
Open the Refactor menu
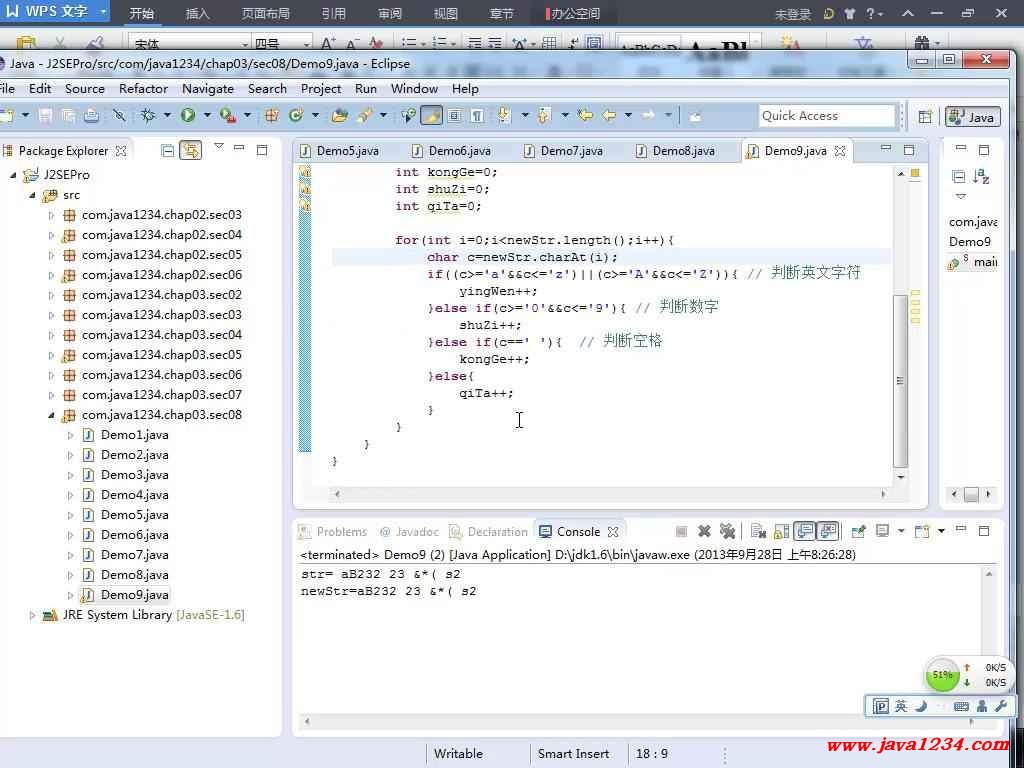tap(143, 88)
